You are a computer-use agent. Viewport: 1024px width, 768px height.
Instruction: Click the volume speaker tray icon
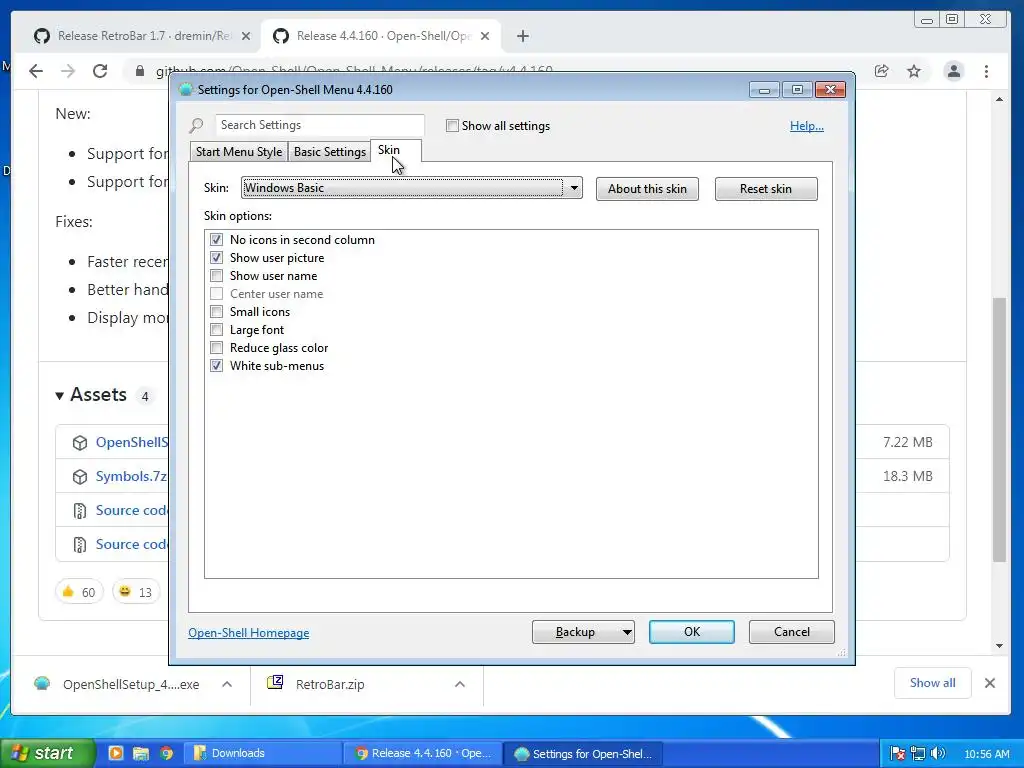tap(938, 753)
